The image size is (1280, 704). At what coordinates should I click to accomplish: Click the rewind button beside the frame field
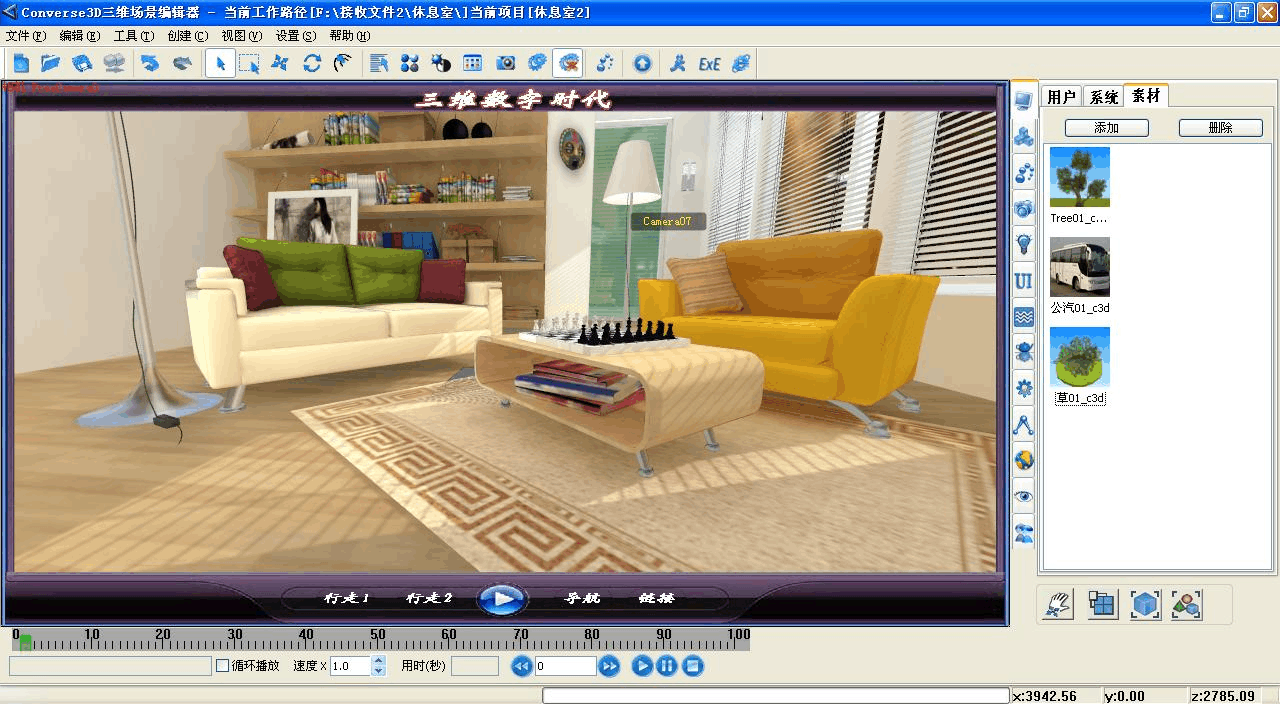point(521,666)
